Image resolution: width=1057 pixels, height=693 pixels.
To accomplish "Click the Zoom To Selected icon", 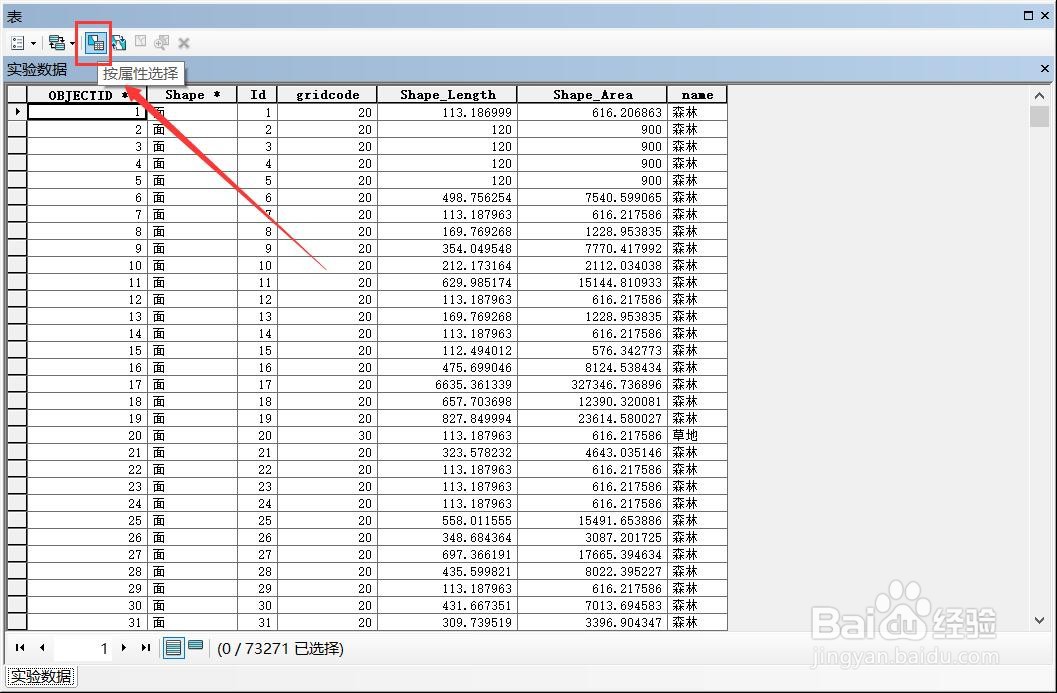I will coord(161,43).
